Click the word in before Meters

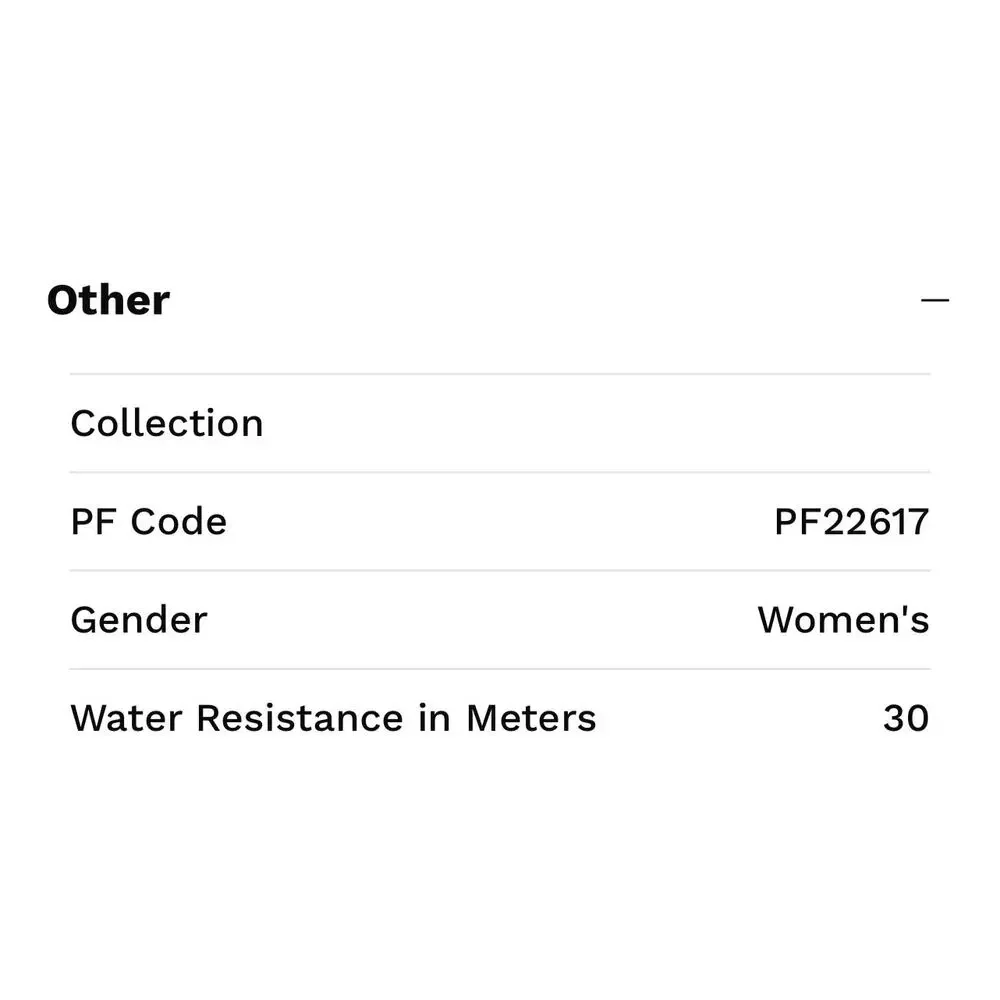434,718
